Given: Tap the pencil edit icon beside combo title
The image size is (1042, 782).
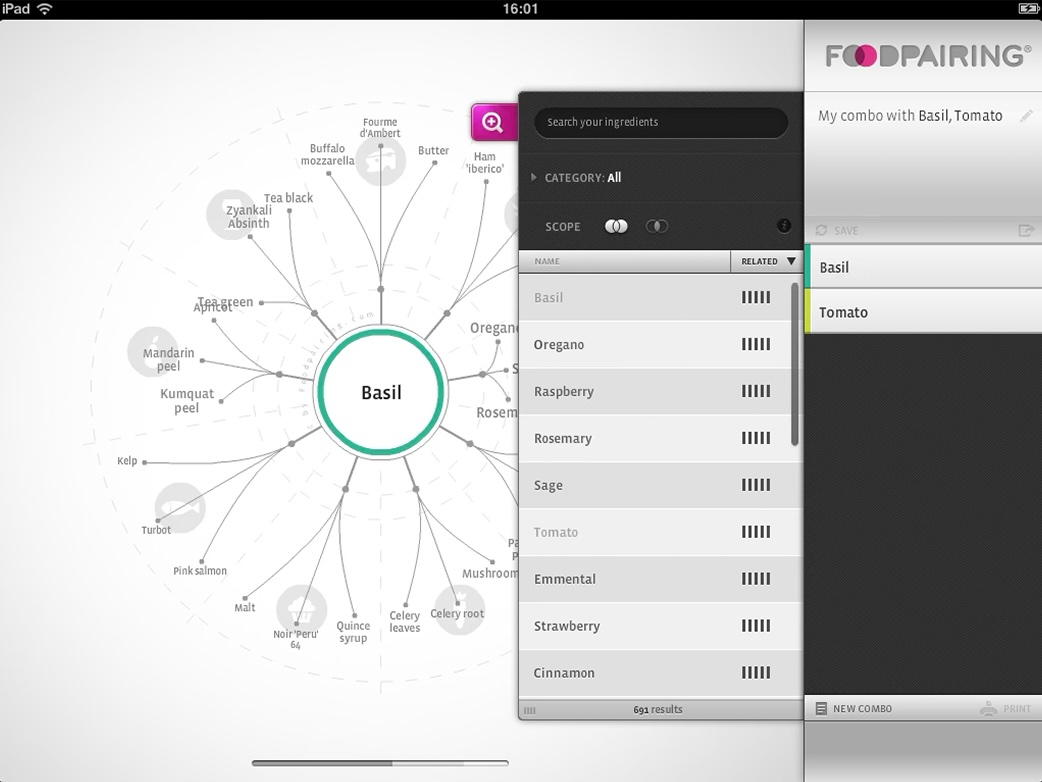Looking at the screenshot, I should 1026,116.
